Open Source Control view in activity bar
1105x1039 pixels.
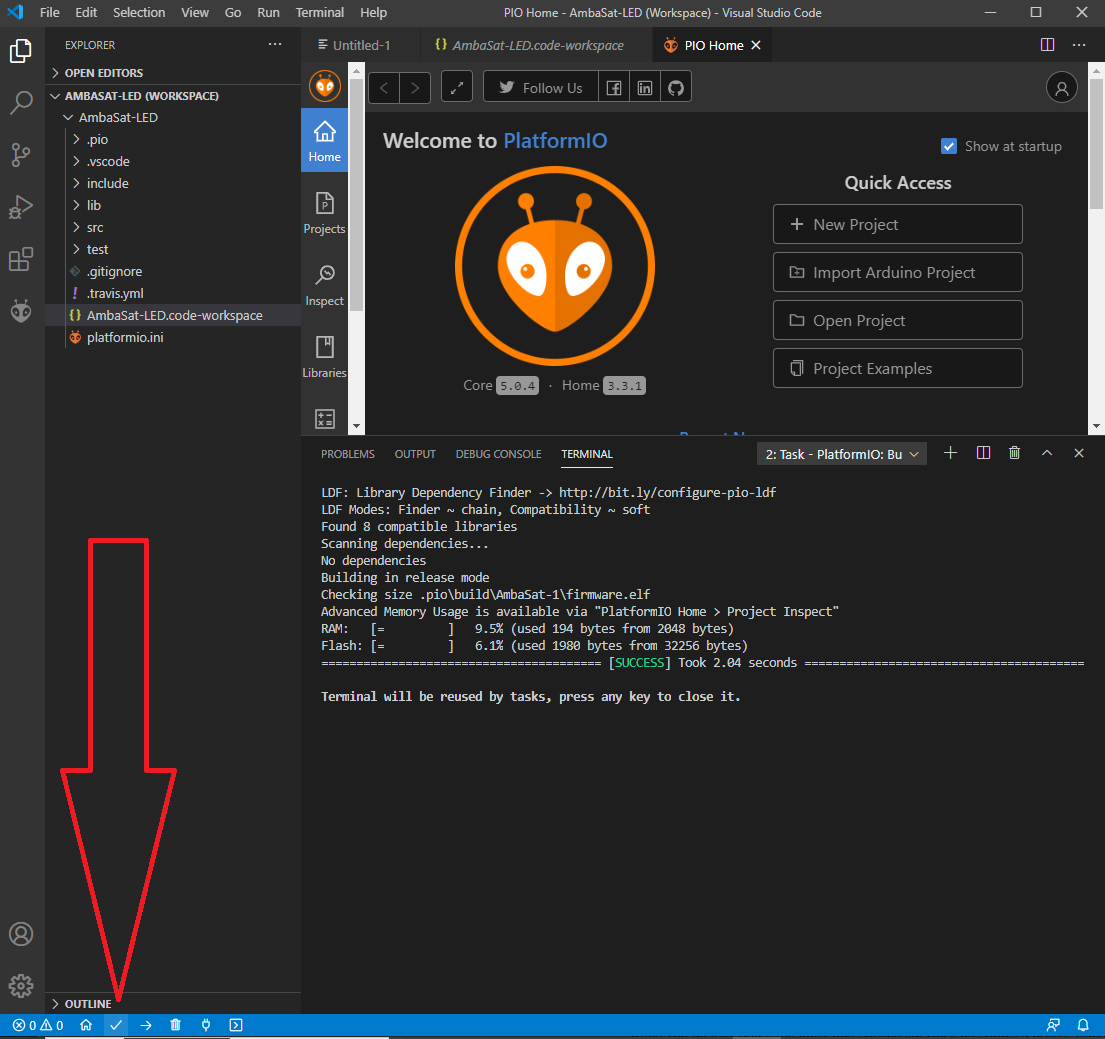pos(21,155)
